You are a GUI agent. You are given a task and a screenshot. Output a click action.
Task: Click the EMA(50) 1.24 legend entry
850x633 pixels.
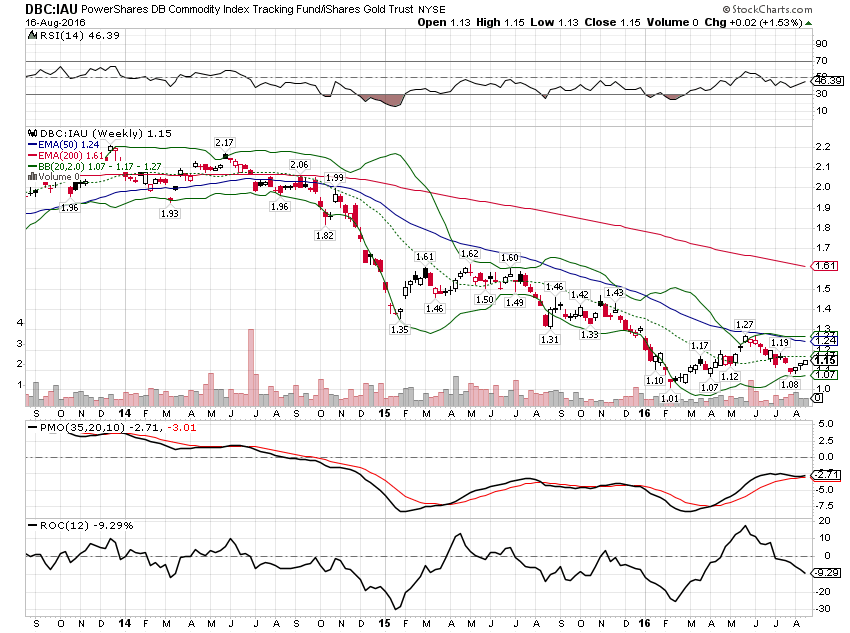click(68, 145)
